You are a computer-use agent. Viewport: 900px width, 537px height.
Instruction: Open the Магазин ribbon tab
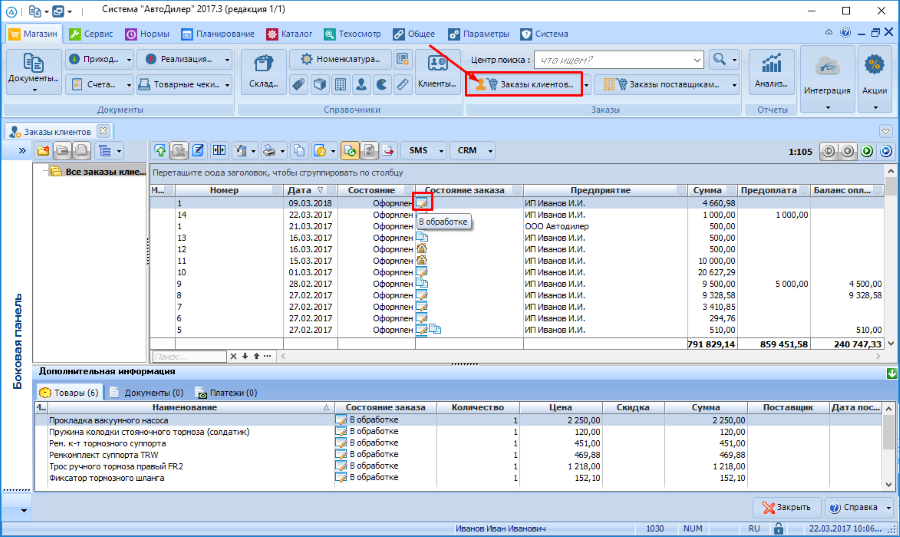click(33, 34)
